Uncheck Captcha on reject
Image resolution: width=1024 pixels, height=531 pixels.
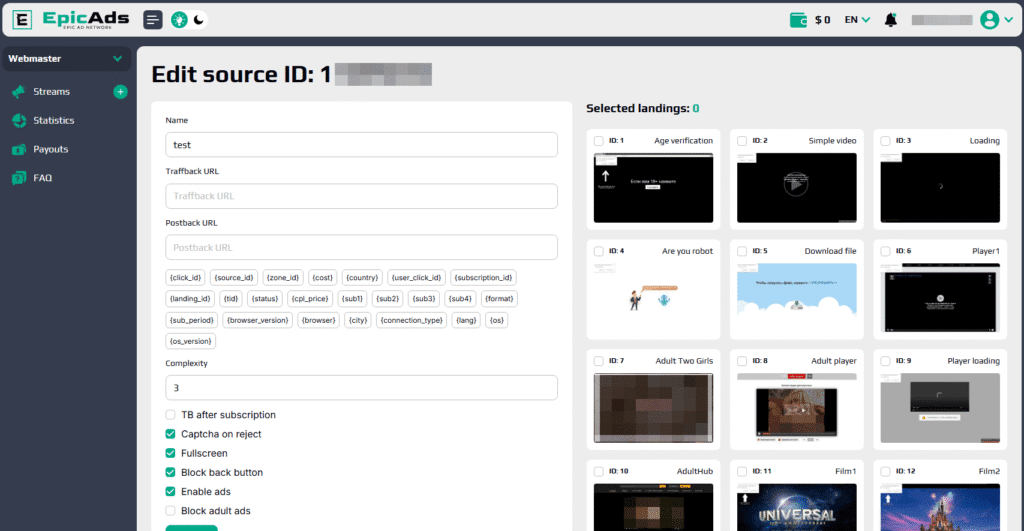pos(171,434)
